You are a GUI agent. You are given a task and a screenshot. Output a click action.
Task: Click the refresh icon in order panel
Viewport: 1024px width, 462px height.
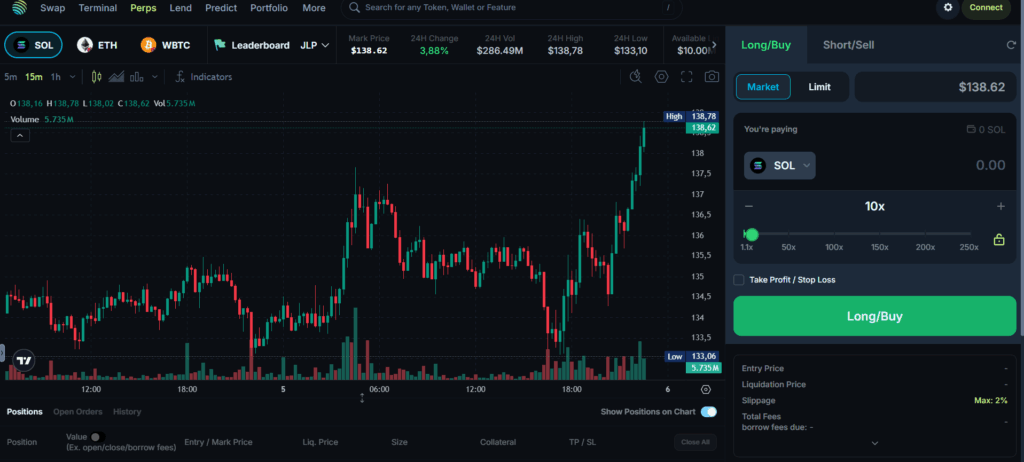click(x=1011, y=45)
